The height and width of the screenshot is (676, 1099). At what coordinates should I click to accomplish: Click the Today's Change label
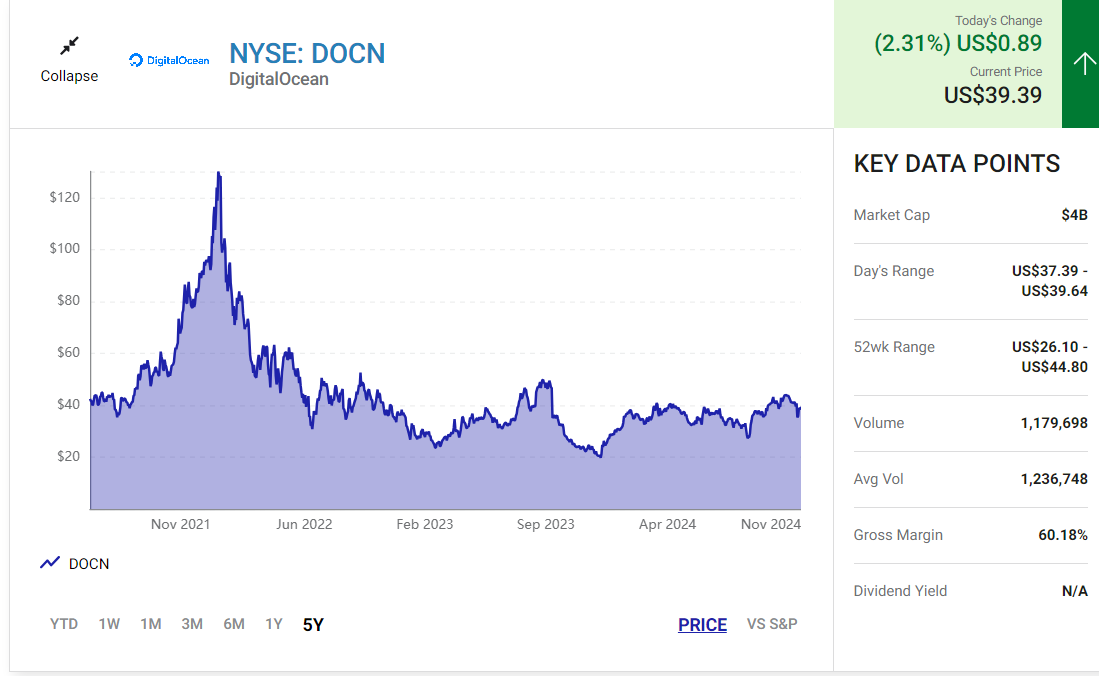coord(998,21)
